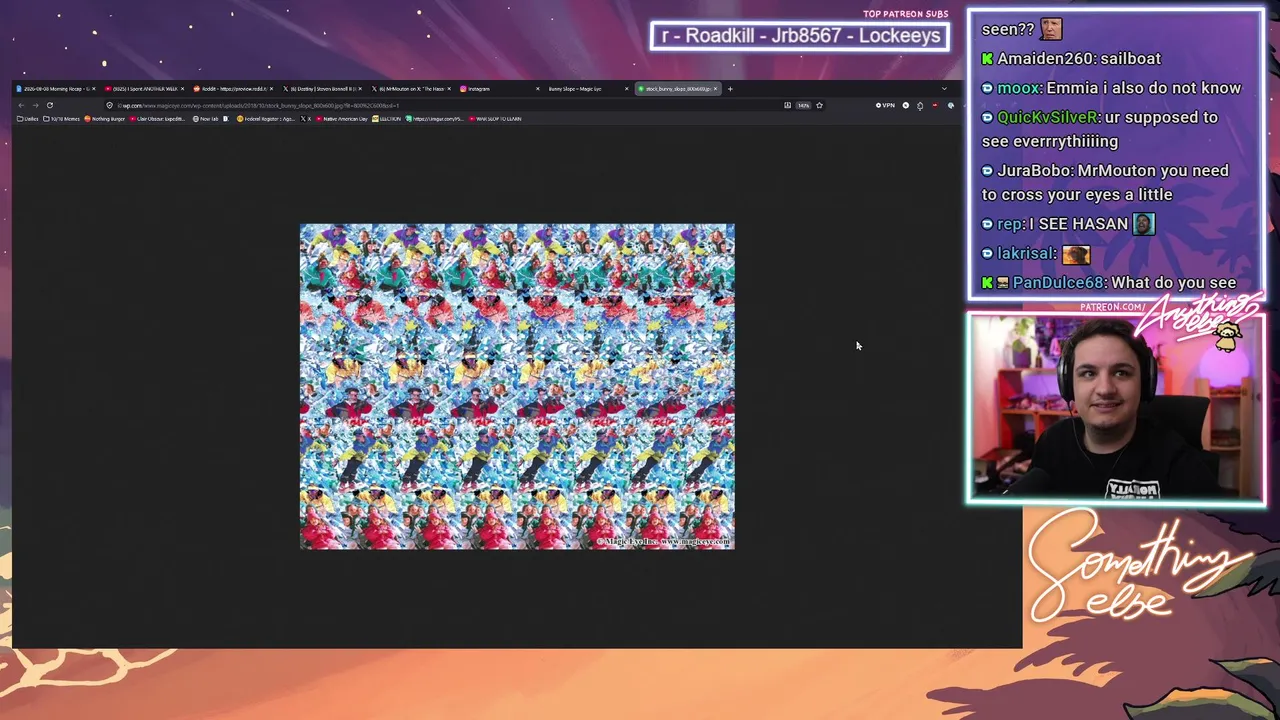Open the Native American Day bookmark
The image size is (1280, 720).
click(342, 119)
